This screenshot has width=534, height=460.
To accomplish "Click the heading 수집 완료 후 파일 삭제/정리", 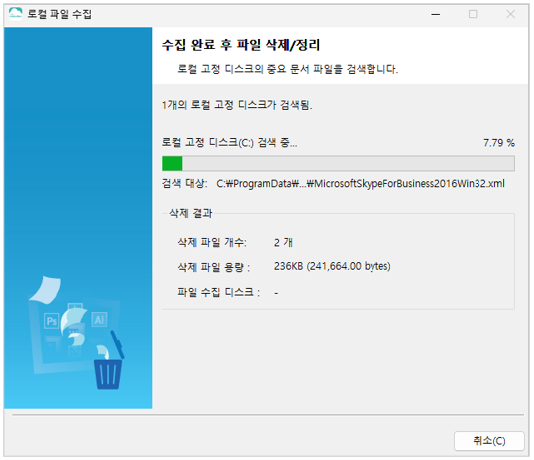I will pos(241,45).
